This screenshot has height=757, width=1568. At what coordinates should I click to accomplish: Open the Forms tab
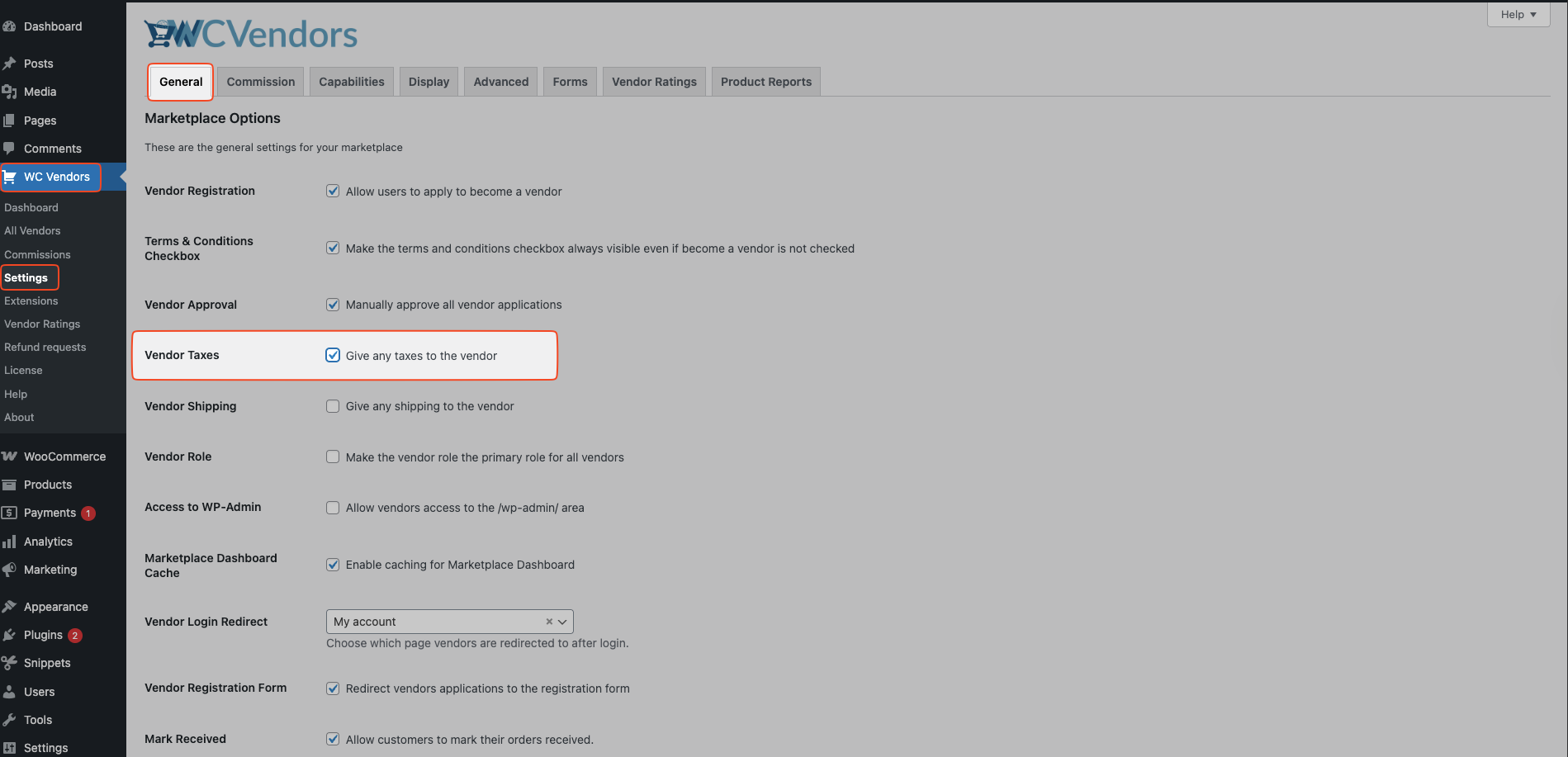coord(570,82)
